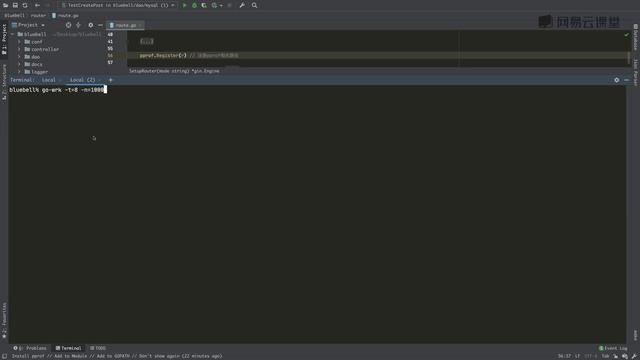Open Project panel gear options
Viewport: 640px width, 360px height.
click(91, 25)
